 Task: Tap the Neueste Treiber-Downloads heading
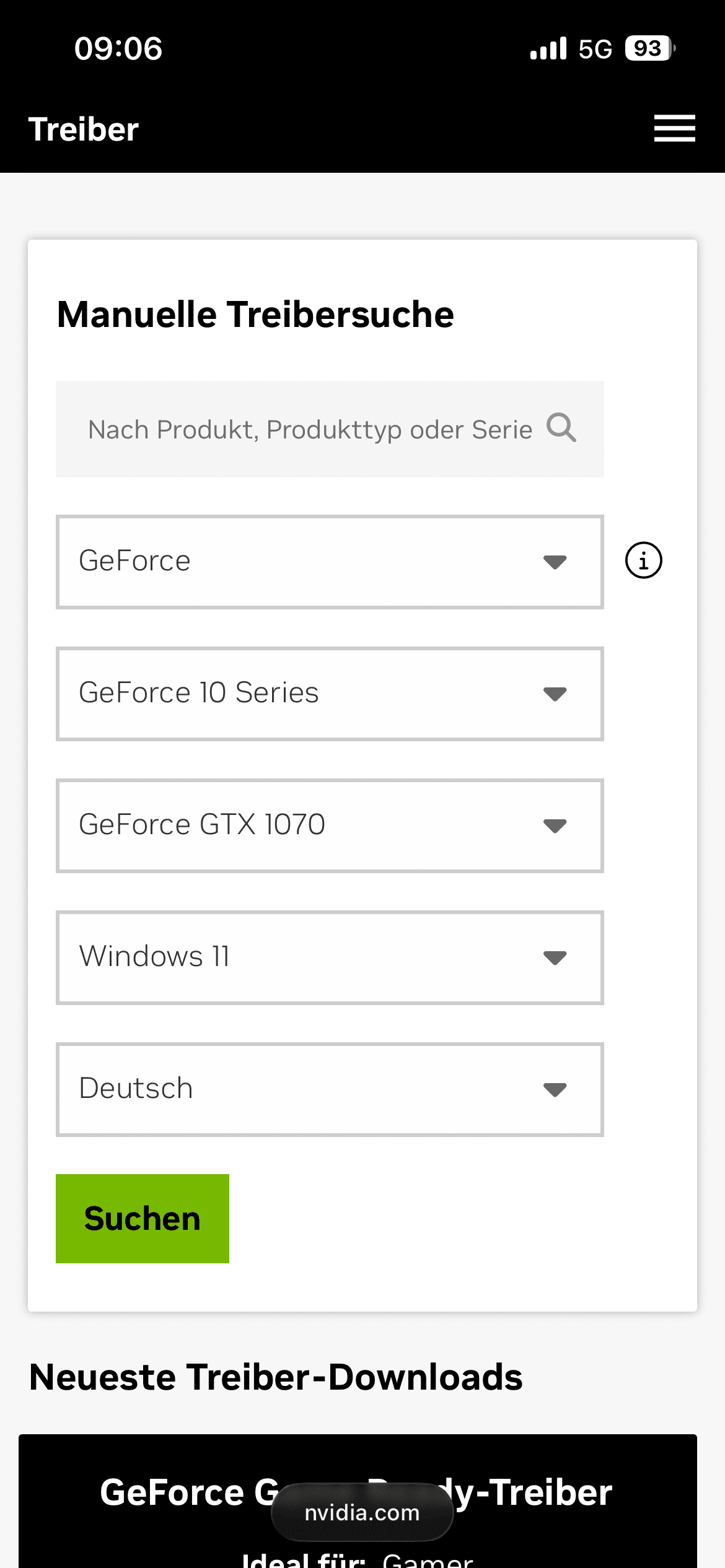pyautogui.click(x=276, y=1377)
